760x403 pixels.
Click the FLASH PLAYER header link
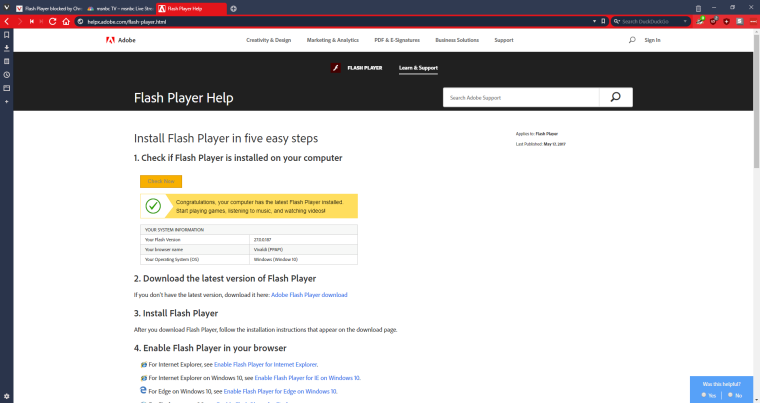pos(364,68)
